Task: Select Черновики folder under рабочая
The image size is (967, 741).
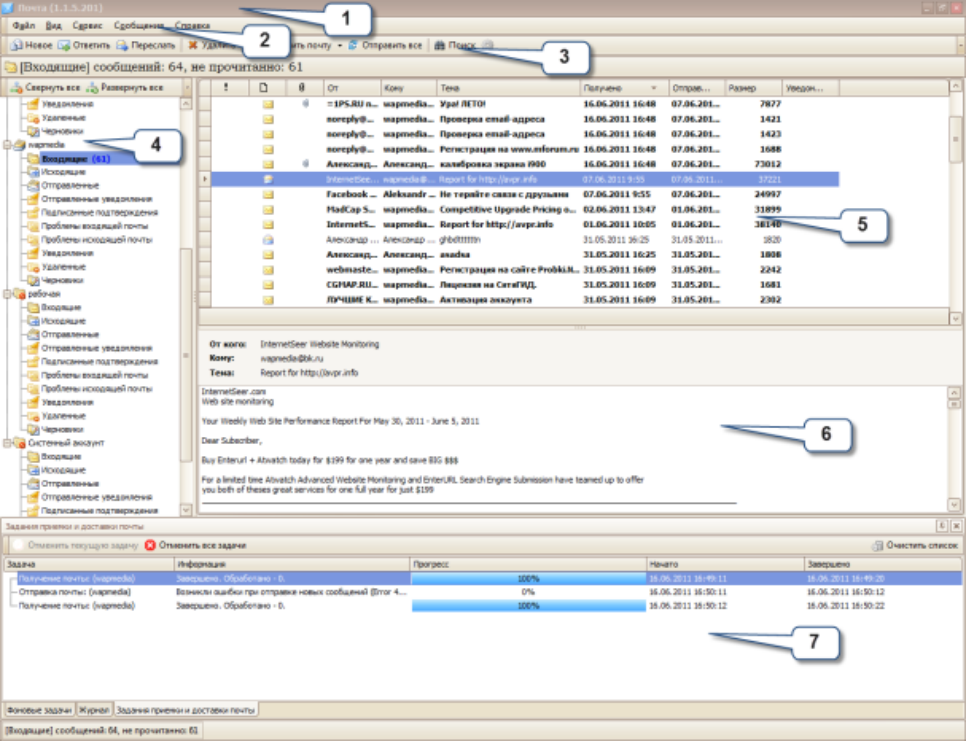Action: point(62,430)
